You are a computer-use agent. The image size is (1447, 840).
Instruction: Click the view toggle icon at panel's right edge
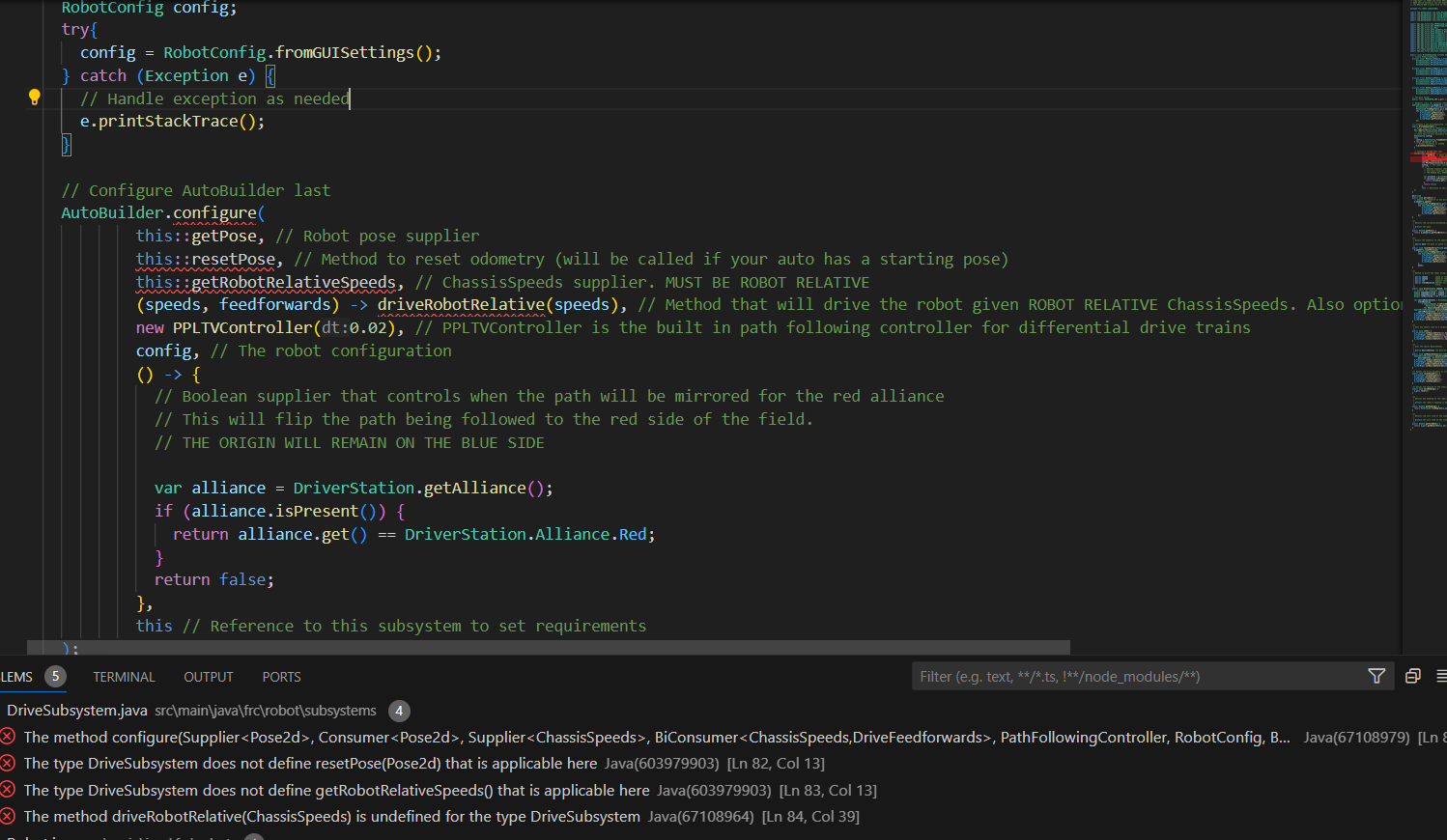click(x=1440, y=676)
